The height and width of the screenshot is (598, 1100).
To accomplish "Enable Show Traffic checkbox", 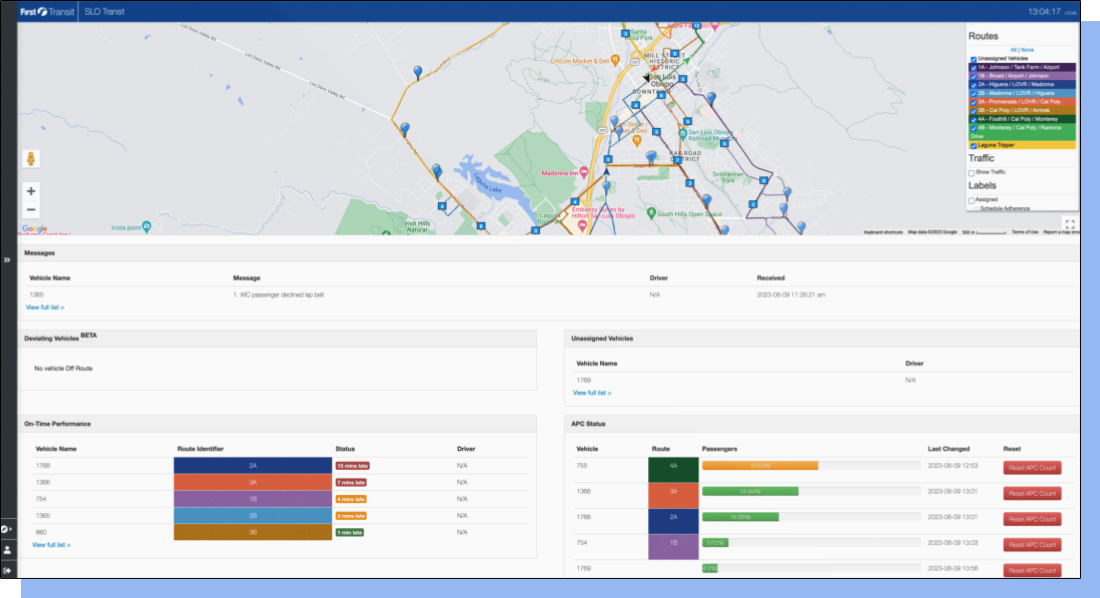I will tap(972, 173).
